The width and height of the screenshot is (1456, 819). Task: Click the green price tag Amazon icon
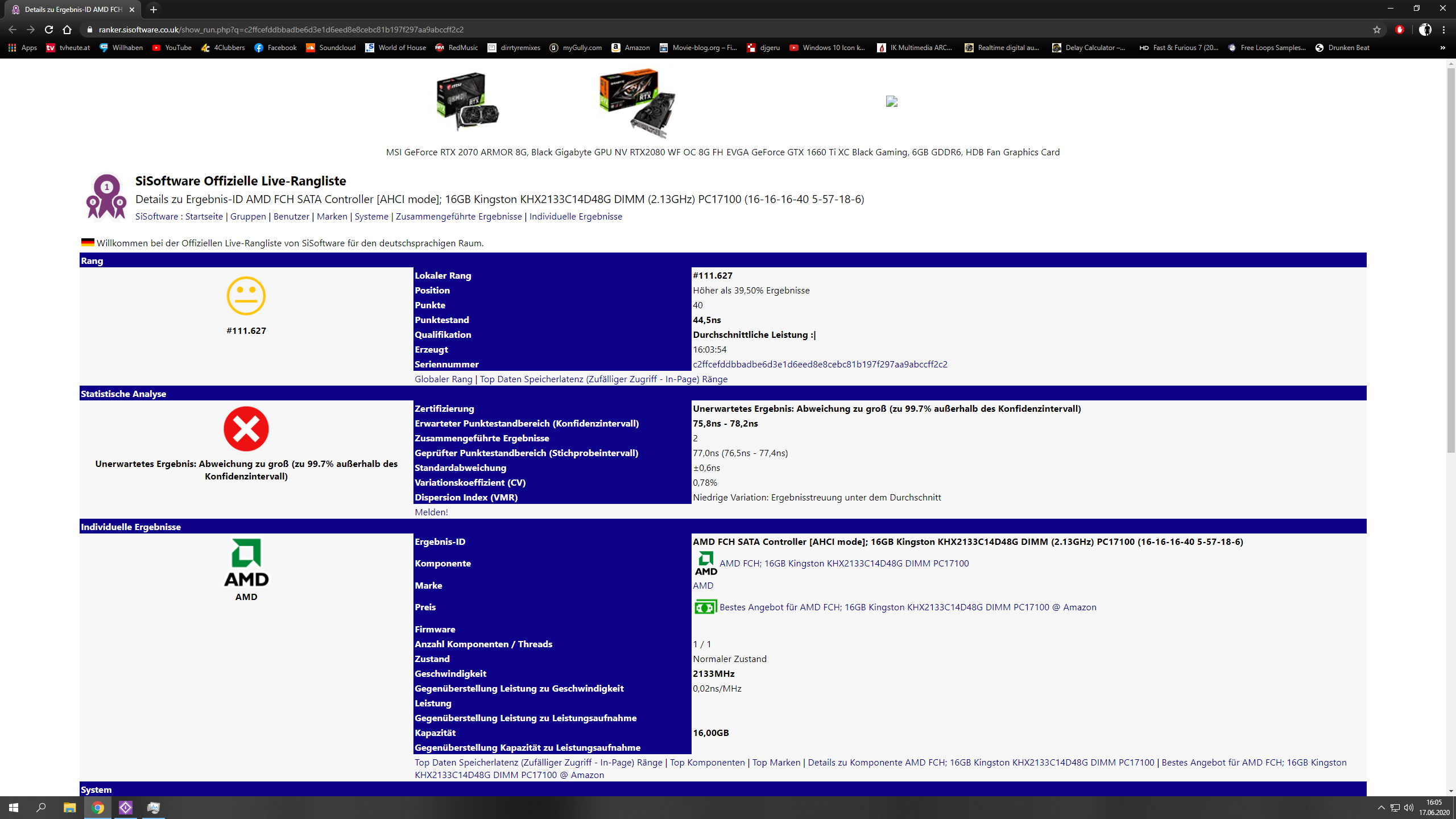(705, 607)
